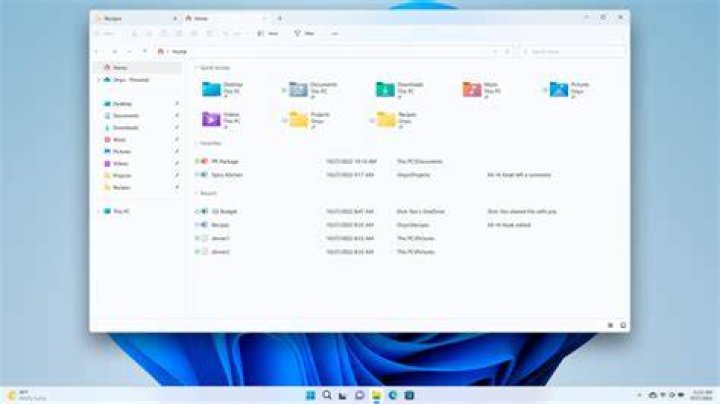Viewport: 720px width, 404px height.
Task: Open Task View from the taskbar
Action: point(343,395)
